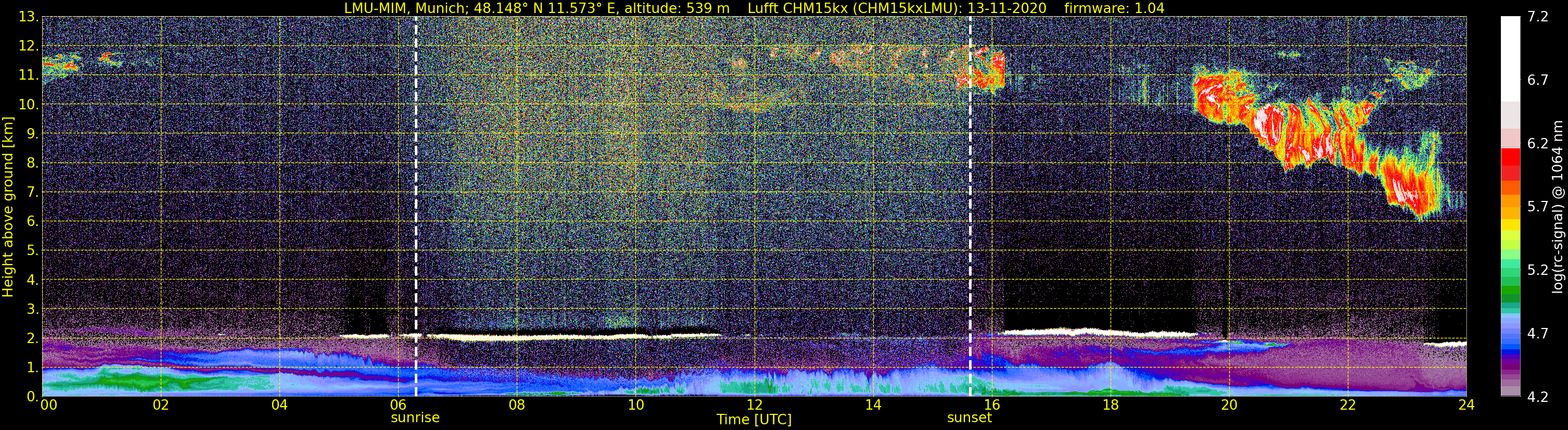Click the 5.2 value on the colorbar

(1538, 270)
